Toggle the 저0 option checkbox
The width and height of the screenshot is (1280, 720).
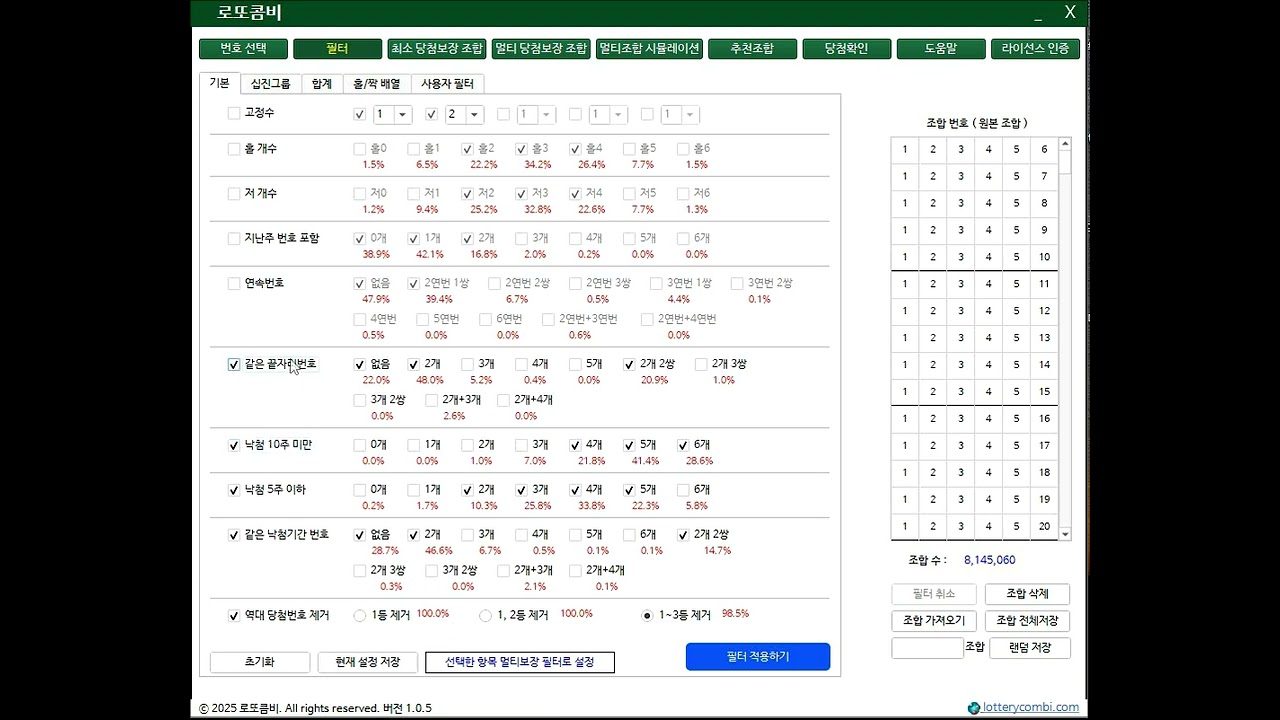pyautogui.click(x=359, y=194)
